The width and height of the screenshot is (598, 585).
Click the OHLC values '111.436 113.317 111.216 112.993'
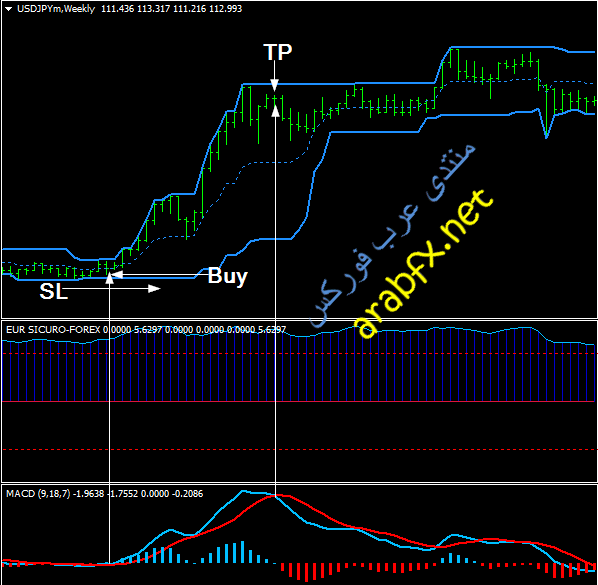click(171, 9)
